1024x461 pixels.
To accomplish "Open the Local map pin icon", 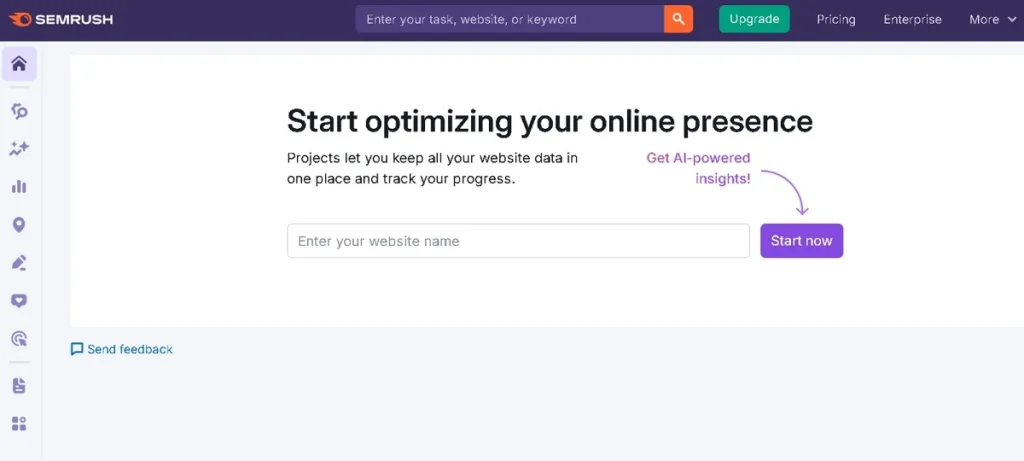I will click(19, 225).
